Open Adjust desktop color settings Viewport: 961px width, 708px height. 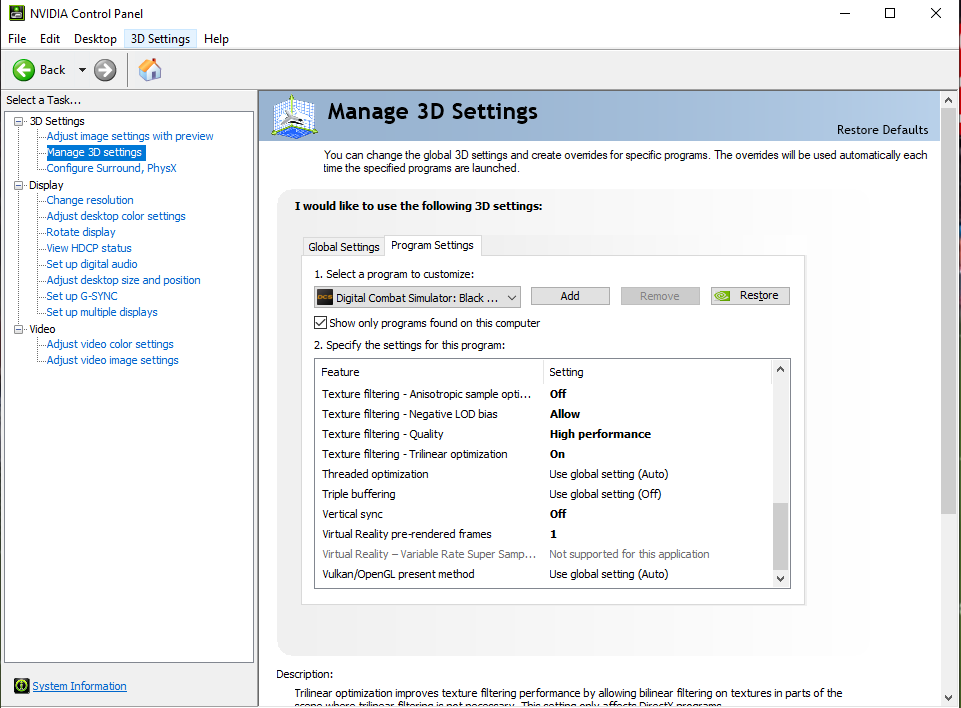pos(116,216)
